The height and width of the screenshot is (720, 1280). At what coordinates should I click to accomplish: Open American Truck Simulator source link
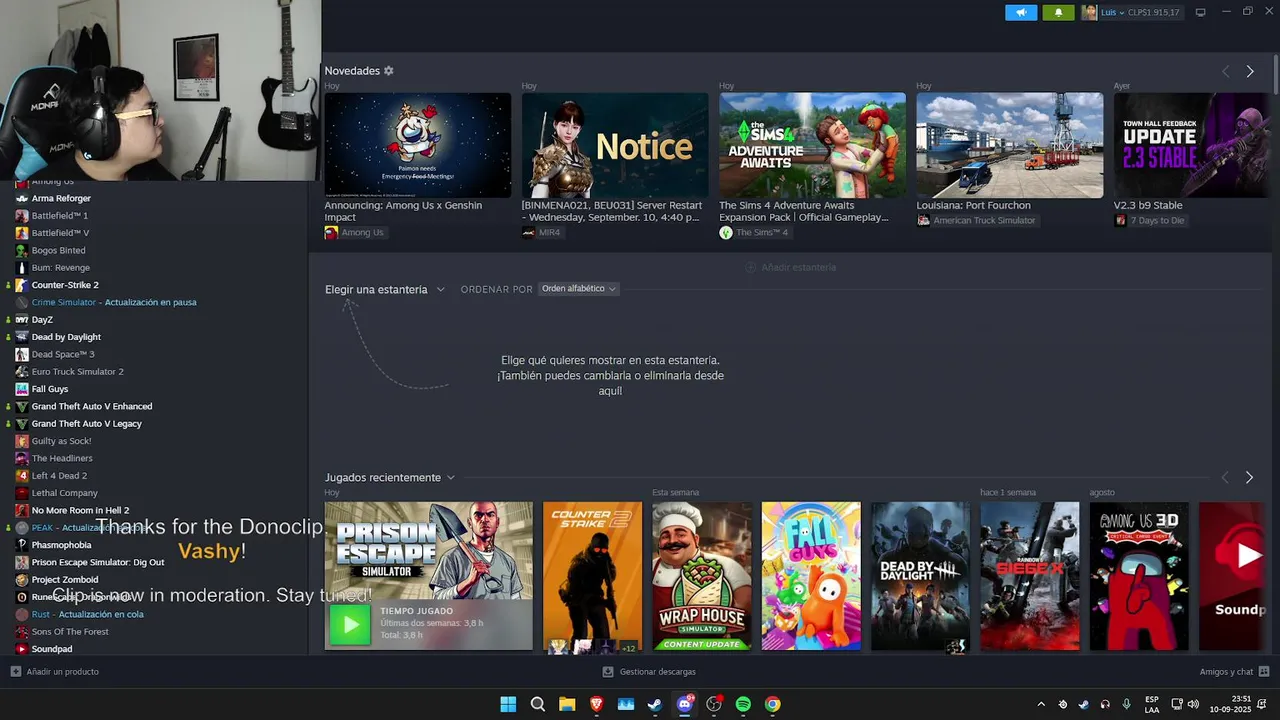(x=984, y=220)
